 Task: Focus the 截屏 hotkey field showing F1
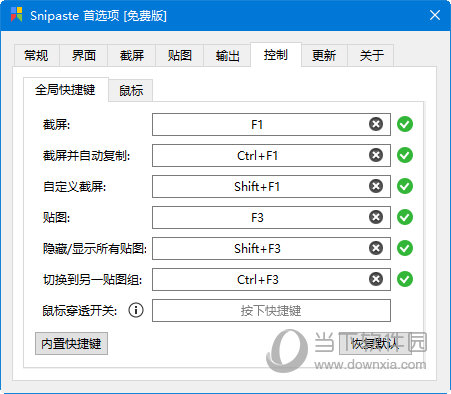(271, 124)
